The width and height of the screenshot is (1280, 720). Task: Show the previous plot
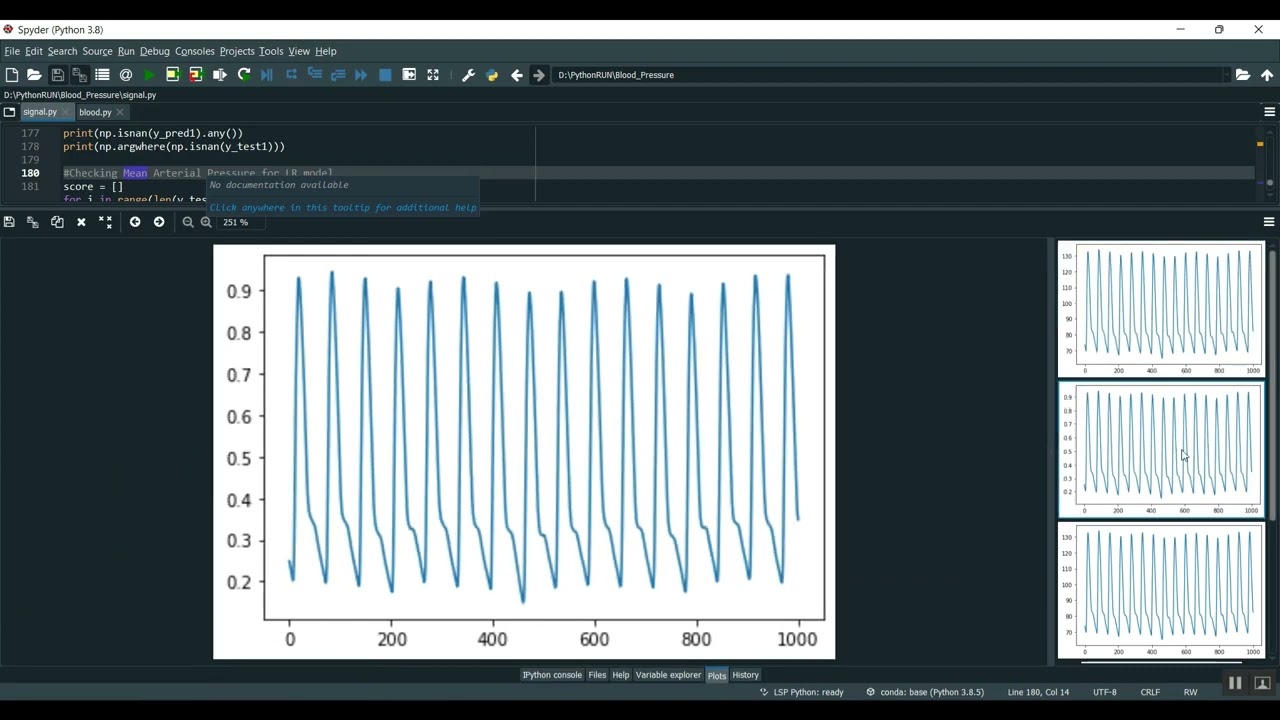tap(135, 222)
